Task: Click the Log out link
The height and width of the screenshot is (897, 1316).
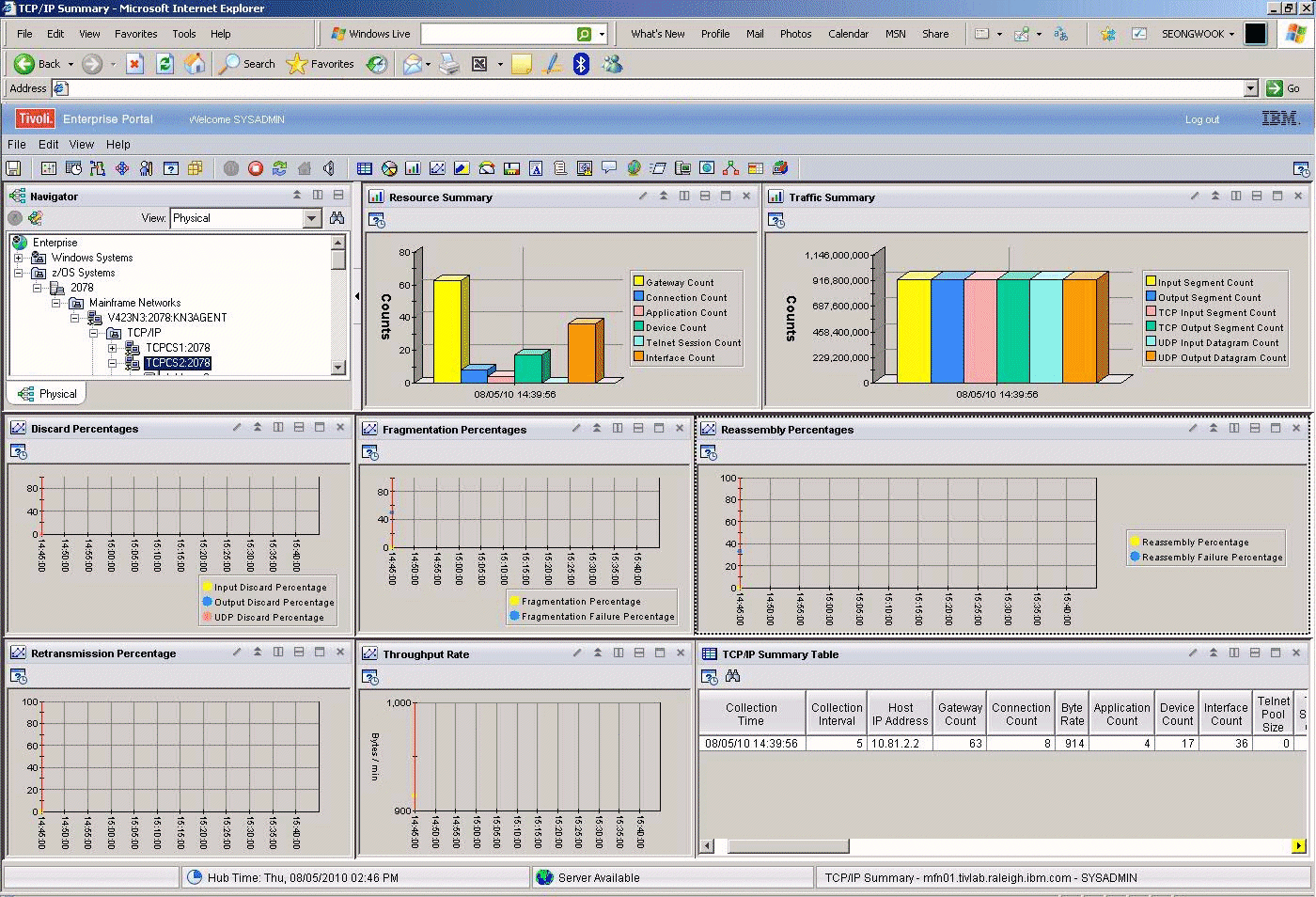Action: point(1202,119)
